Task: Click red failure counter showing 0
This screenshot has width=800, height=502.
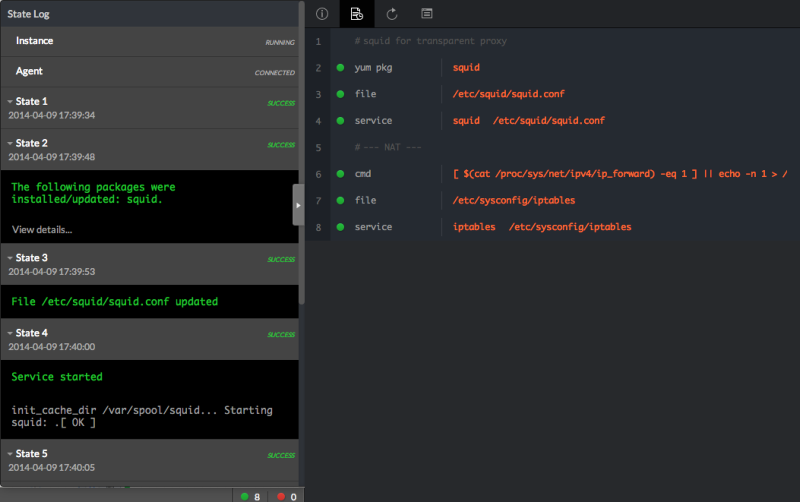Action: 287,496
